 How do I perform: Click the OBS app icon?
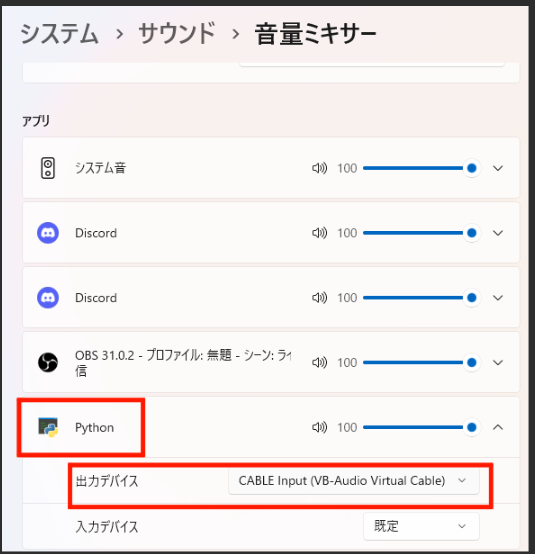[x=48, y=363]
